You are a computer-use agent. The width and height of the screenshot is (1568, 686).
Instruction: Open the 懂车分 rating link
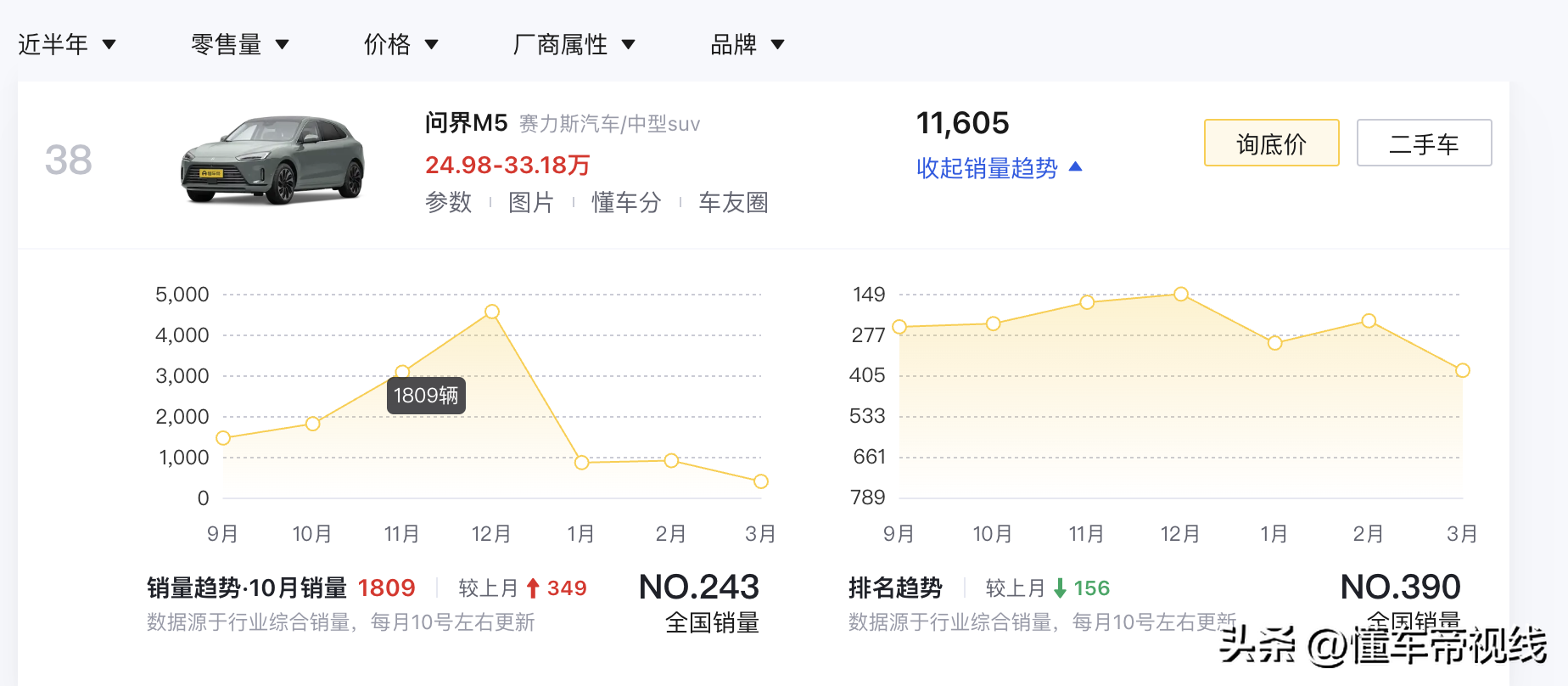click(x=626, y=202)
